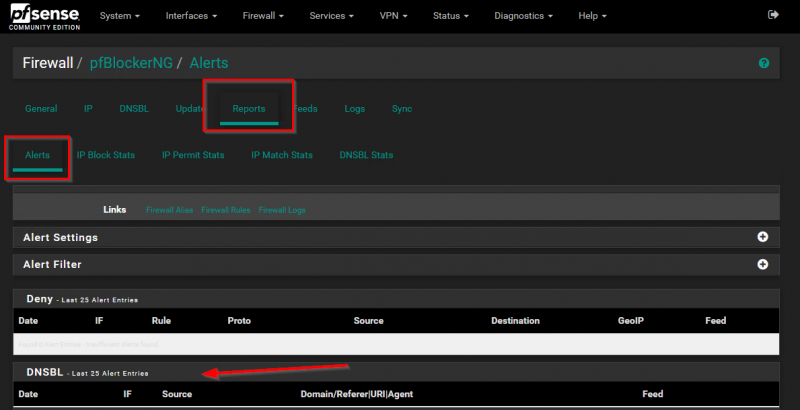Click the Domain/Referer|URI|Agent column header
Viewport: 800px width, 410px height.
click(357, 394)
